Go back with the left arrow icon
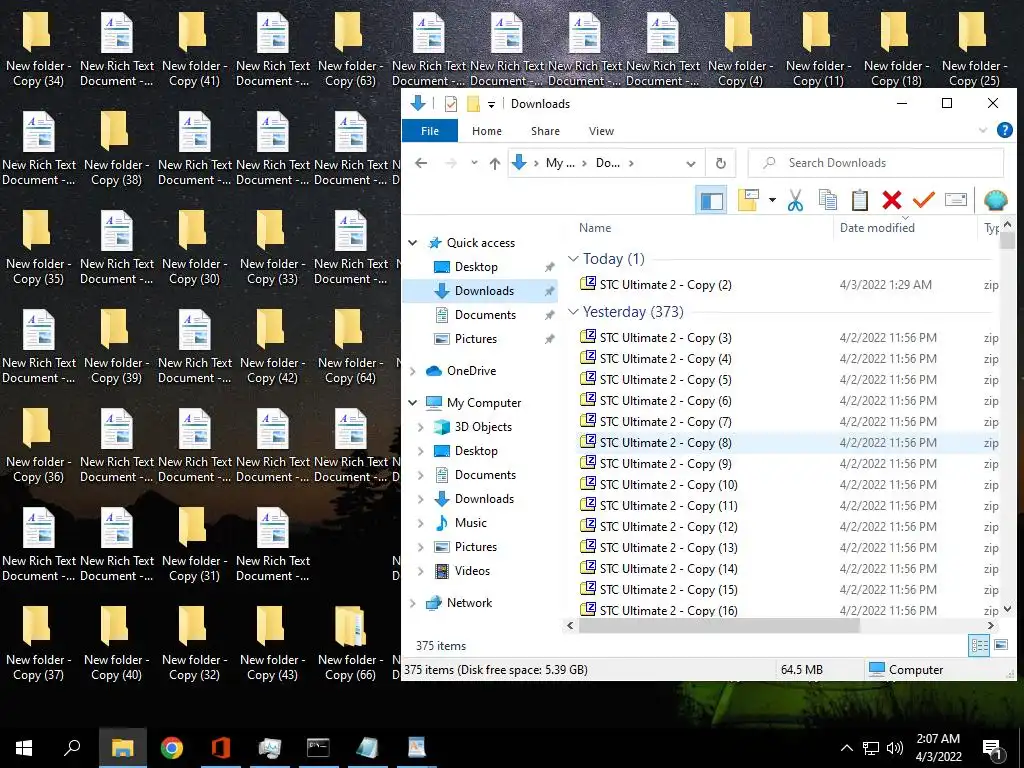 click(x=421, y=163)
